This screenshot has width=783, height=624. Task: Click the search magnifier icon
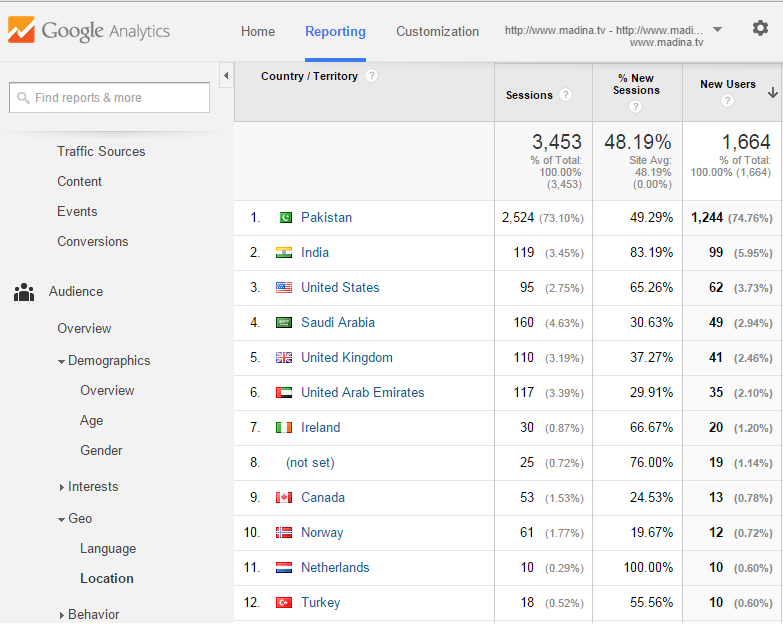point(23,98)
